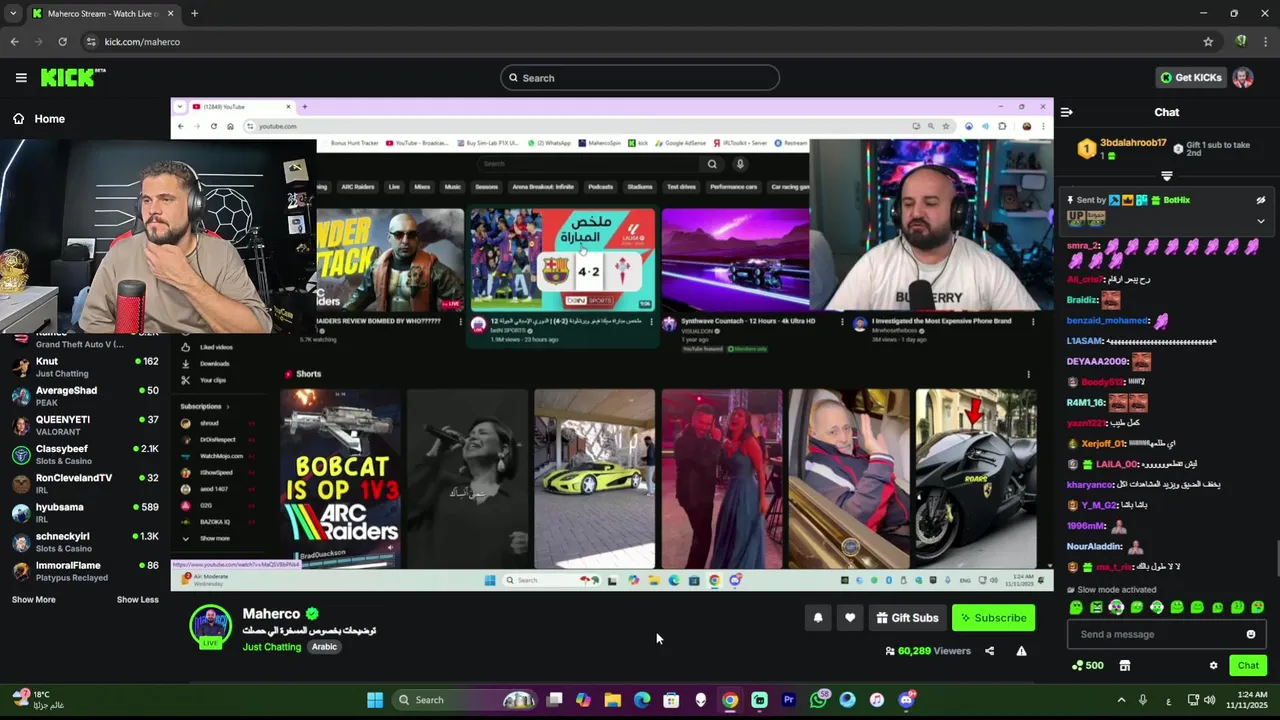1280x720 pixels.
Task: Open the Kick hamburger sidebar menu
Action: [x=21, y=77]
